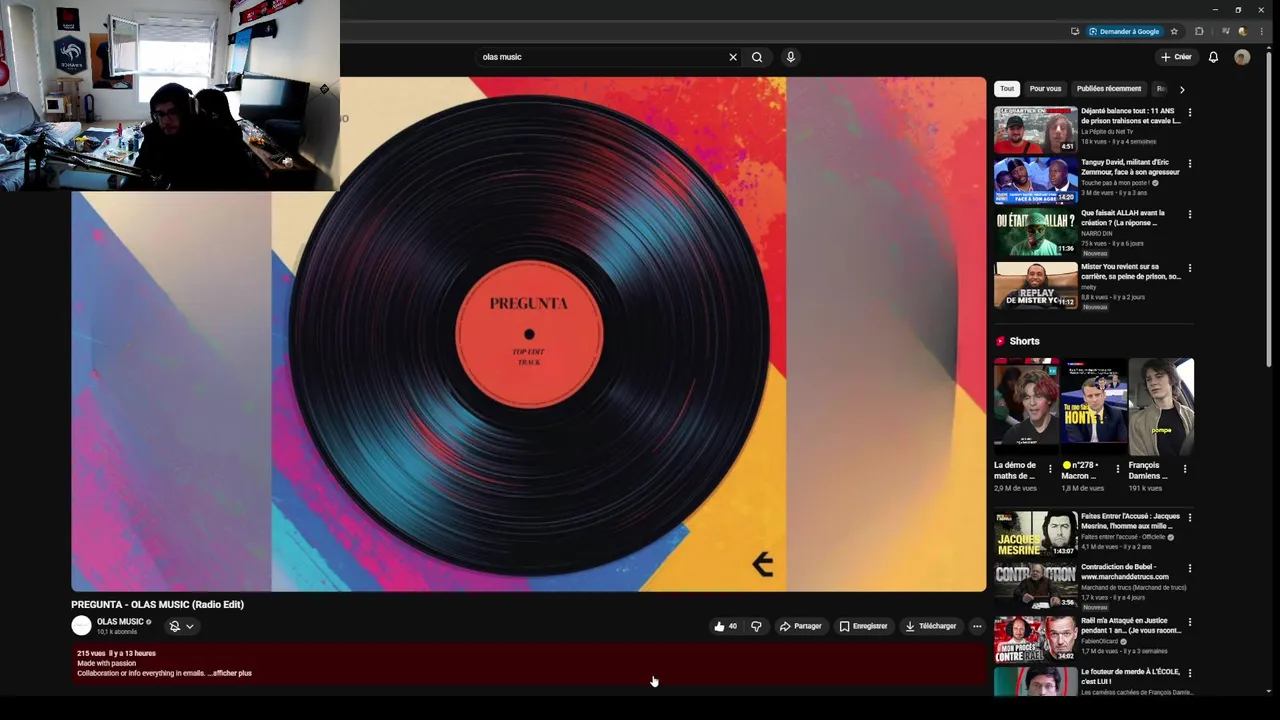
Task: Open options for Tanguy David video
Action: [1190, 163]
